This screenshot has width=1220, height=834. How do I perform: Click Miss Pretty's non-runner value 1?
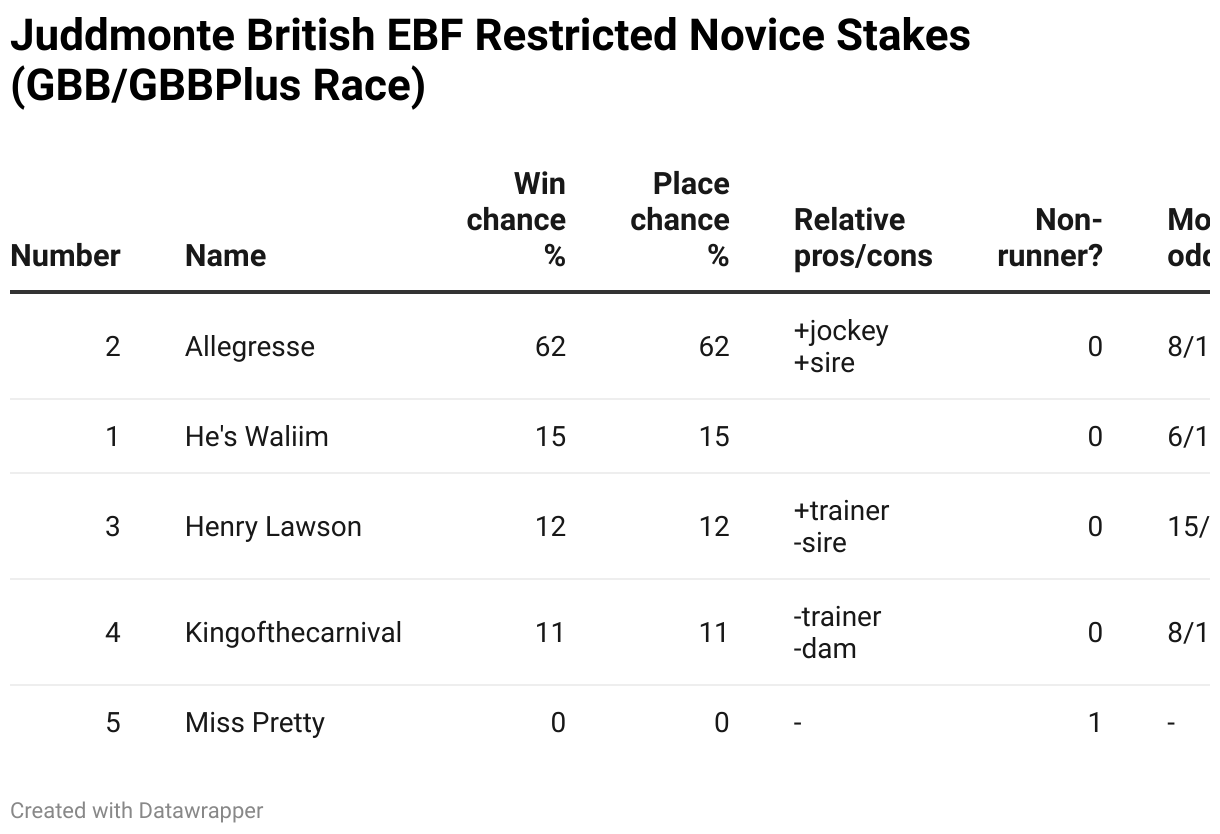1094,723
